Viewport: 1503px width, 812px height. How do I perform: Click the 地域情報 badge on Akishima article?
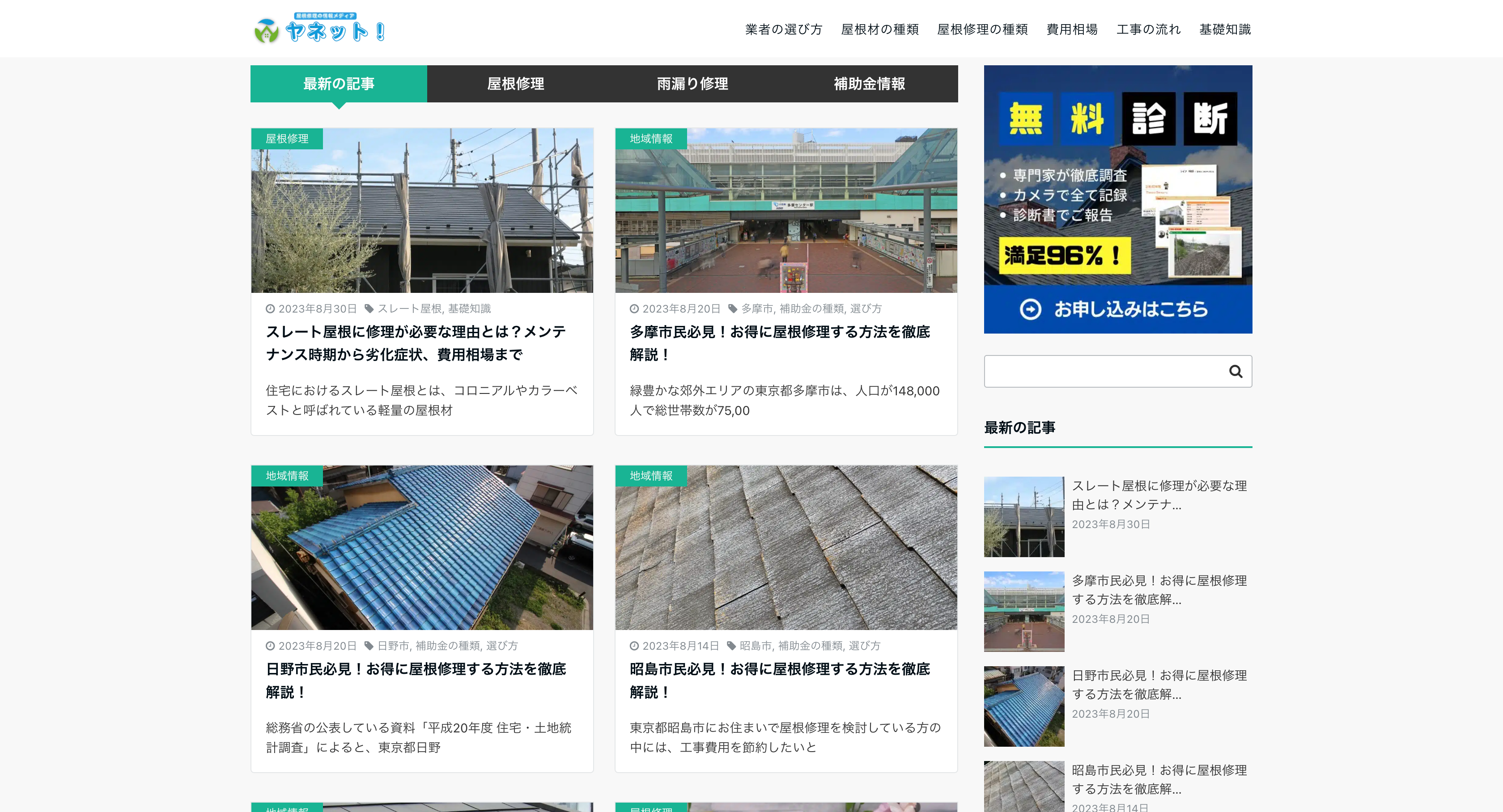point(650,476)
